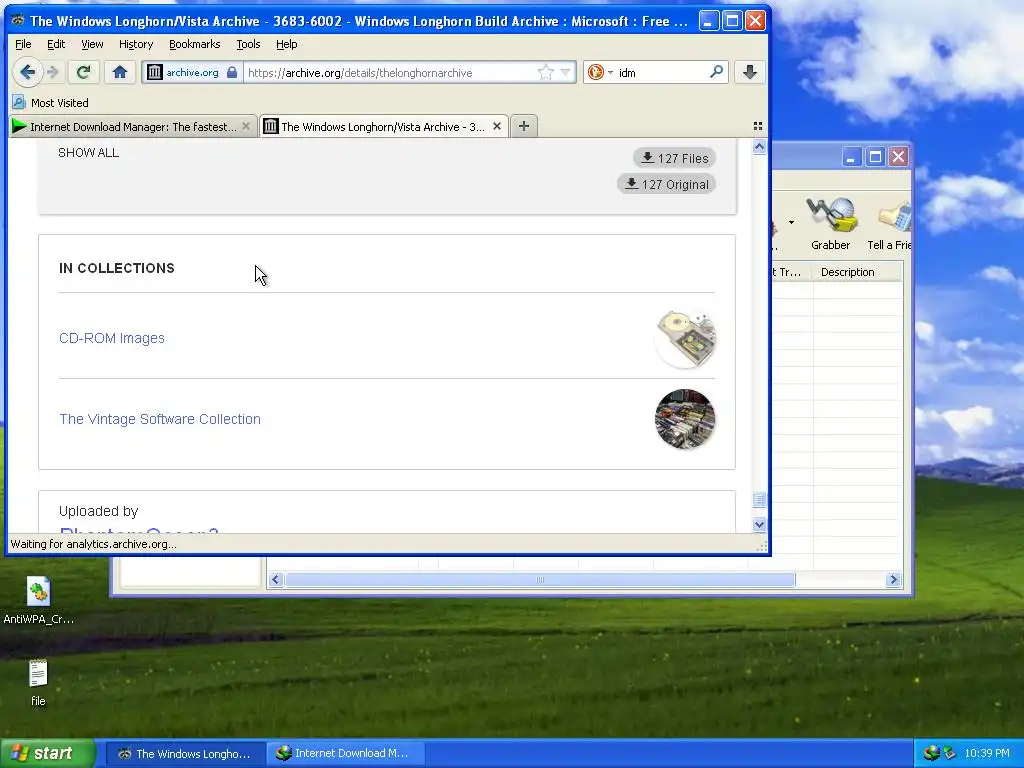Click IDM horizontal scrollbar left arrow
1024x768 pixels.
point(276,579)
